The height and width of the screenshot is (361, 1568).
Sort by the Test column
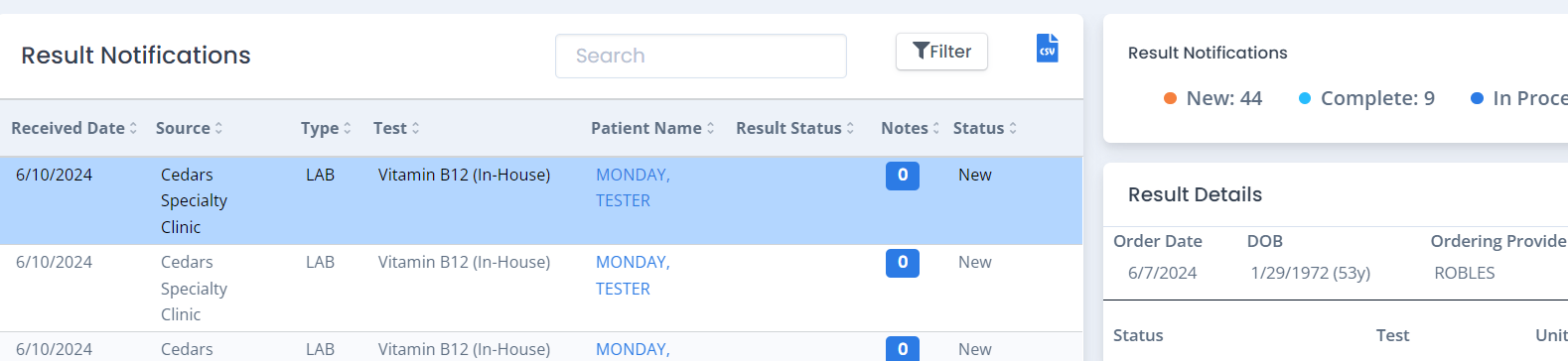396,128
